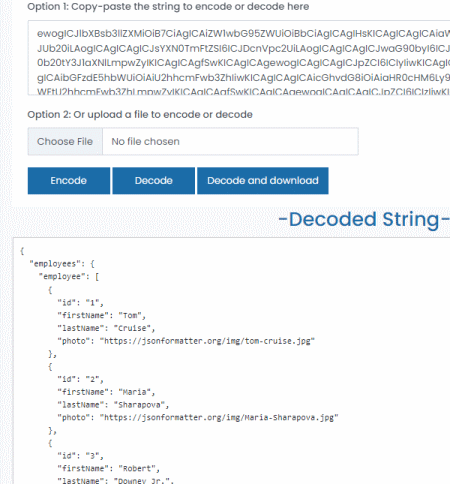Click the "employees": { line
450x484 pixels.
[62, 264]
